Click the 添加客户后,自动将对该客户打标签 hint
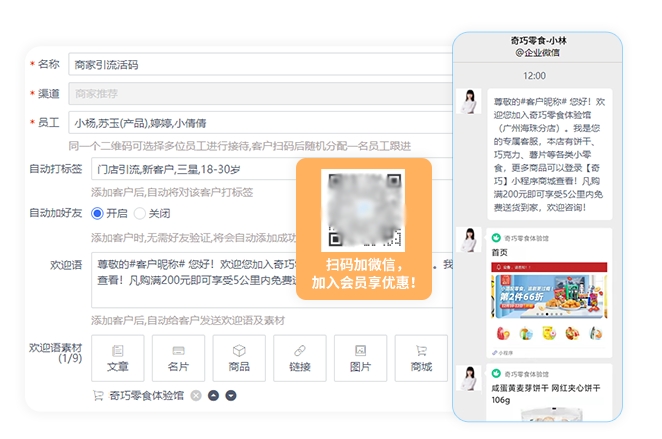Screen dimensions: 662x439 click(x=172, y=192)
